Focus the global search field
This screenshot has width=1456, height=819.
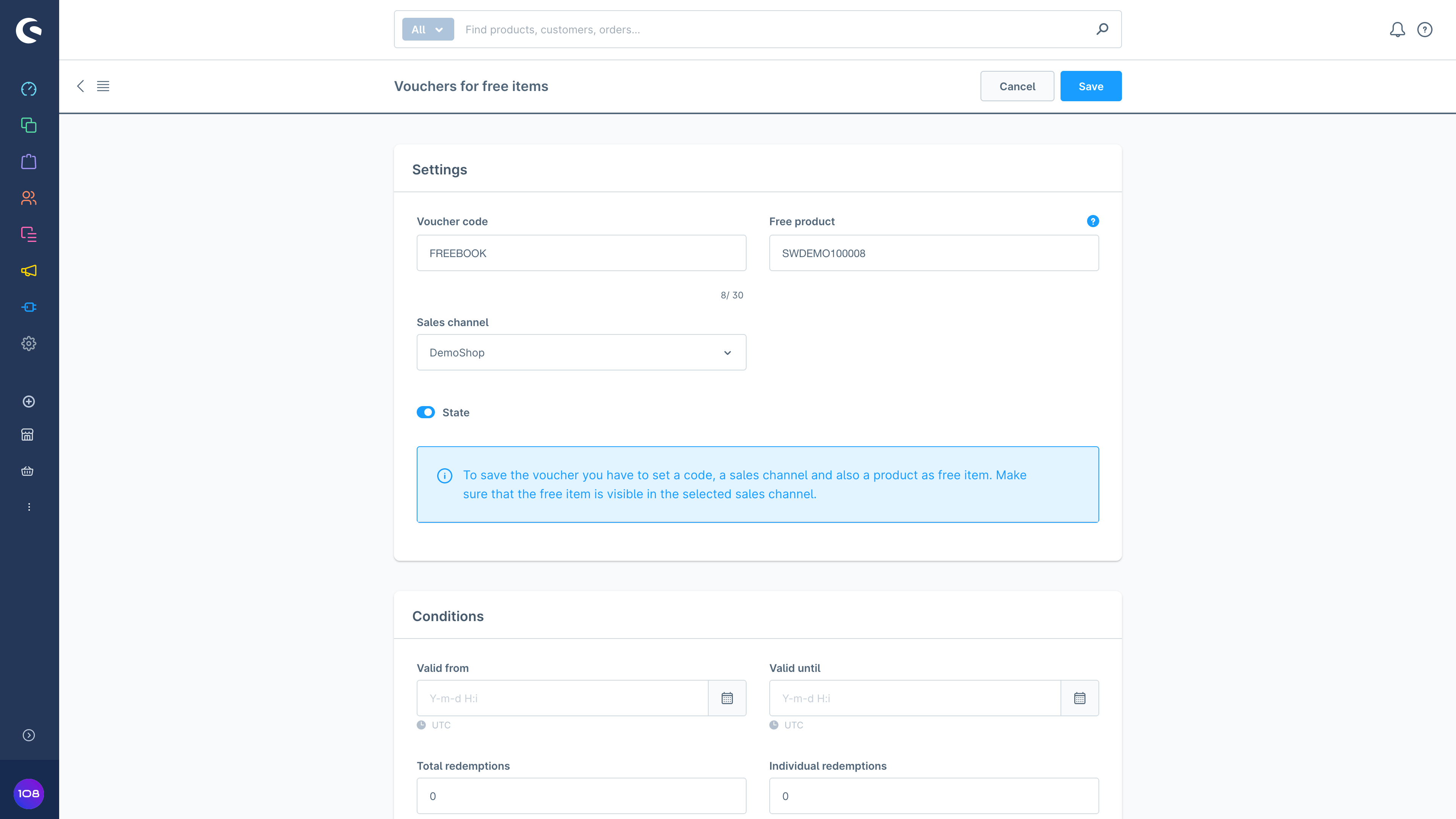[774, 30]
